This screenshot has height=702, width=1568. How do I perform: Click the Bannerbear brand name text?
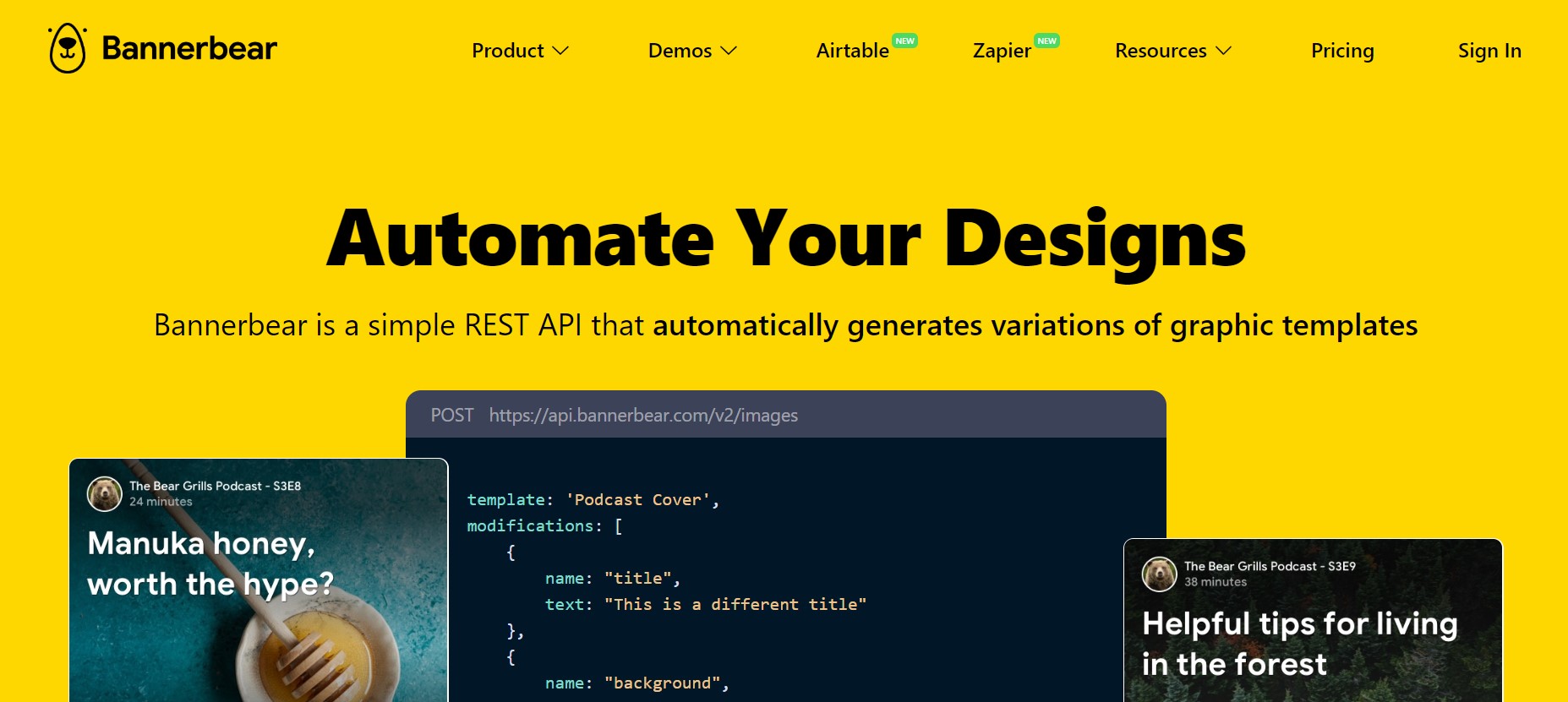pyautogui.click(x=189, y=48)
